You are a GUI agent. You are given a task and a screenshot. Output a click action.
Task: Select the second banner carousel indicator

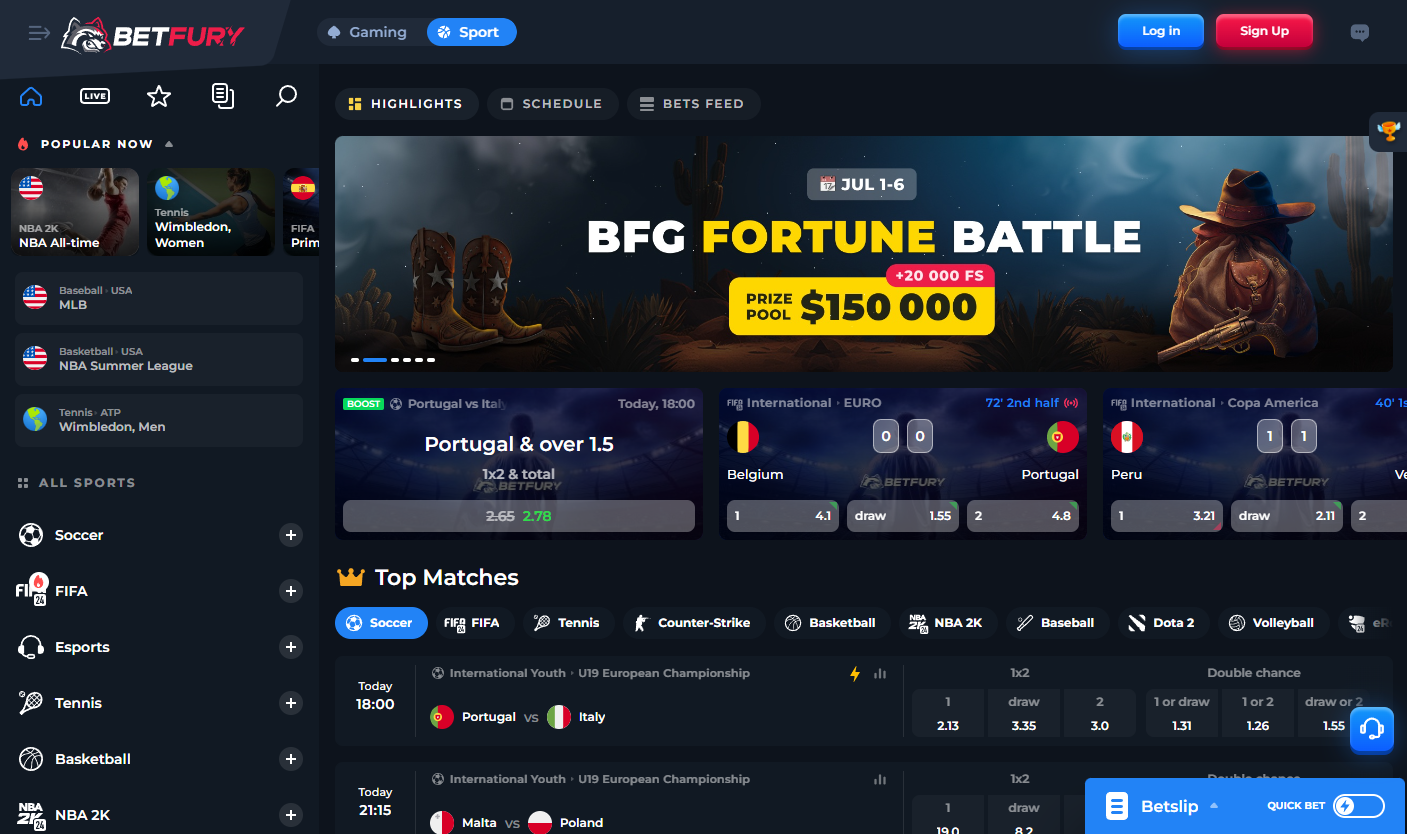pos(375,359)
